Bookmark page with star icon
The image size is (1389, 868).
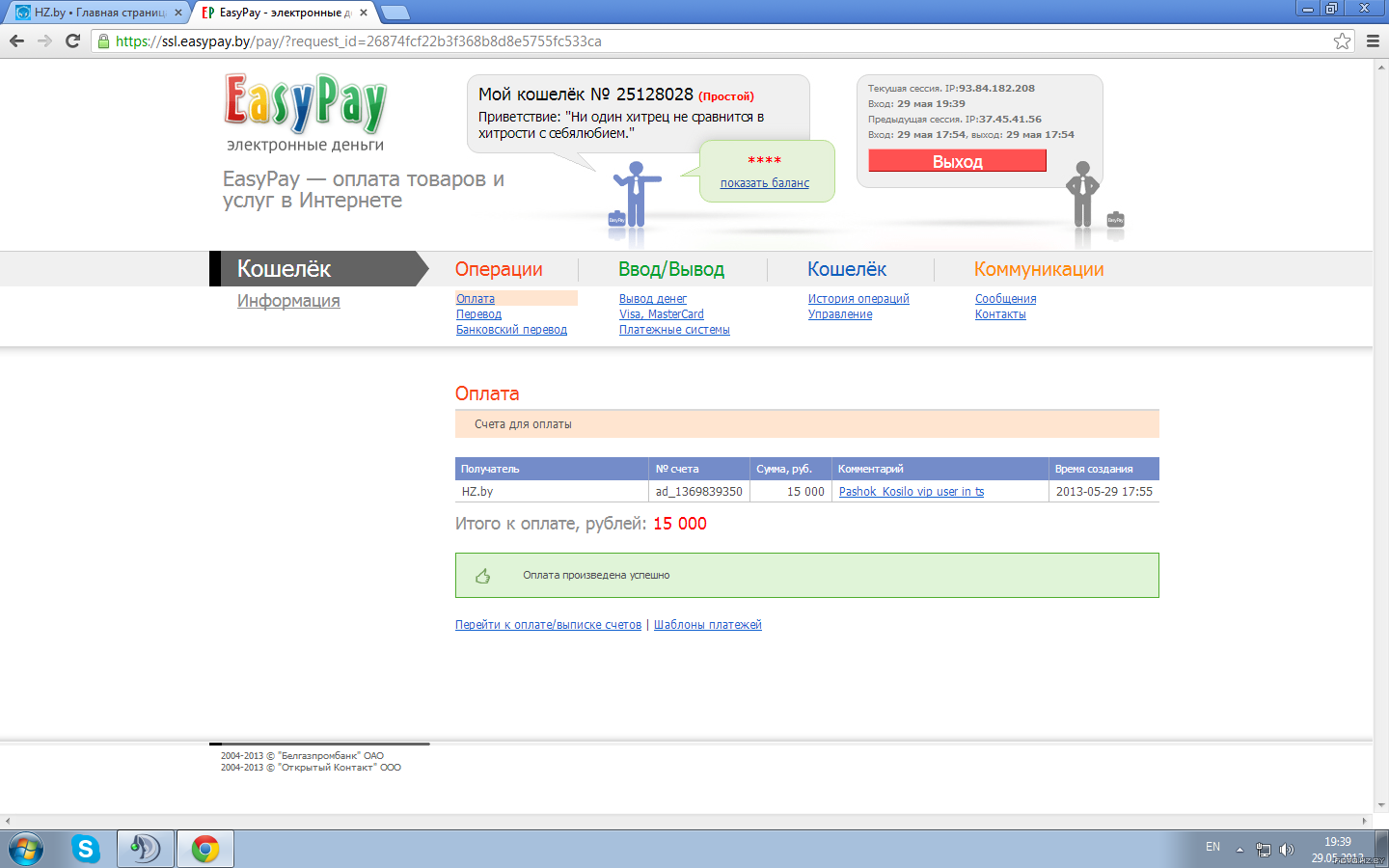tap(1342, 41)
